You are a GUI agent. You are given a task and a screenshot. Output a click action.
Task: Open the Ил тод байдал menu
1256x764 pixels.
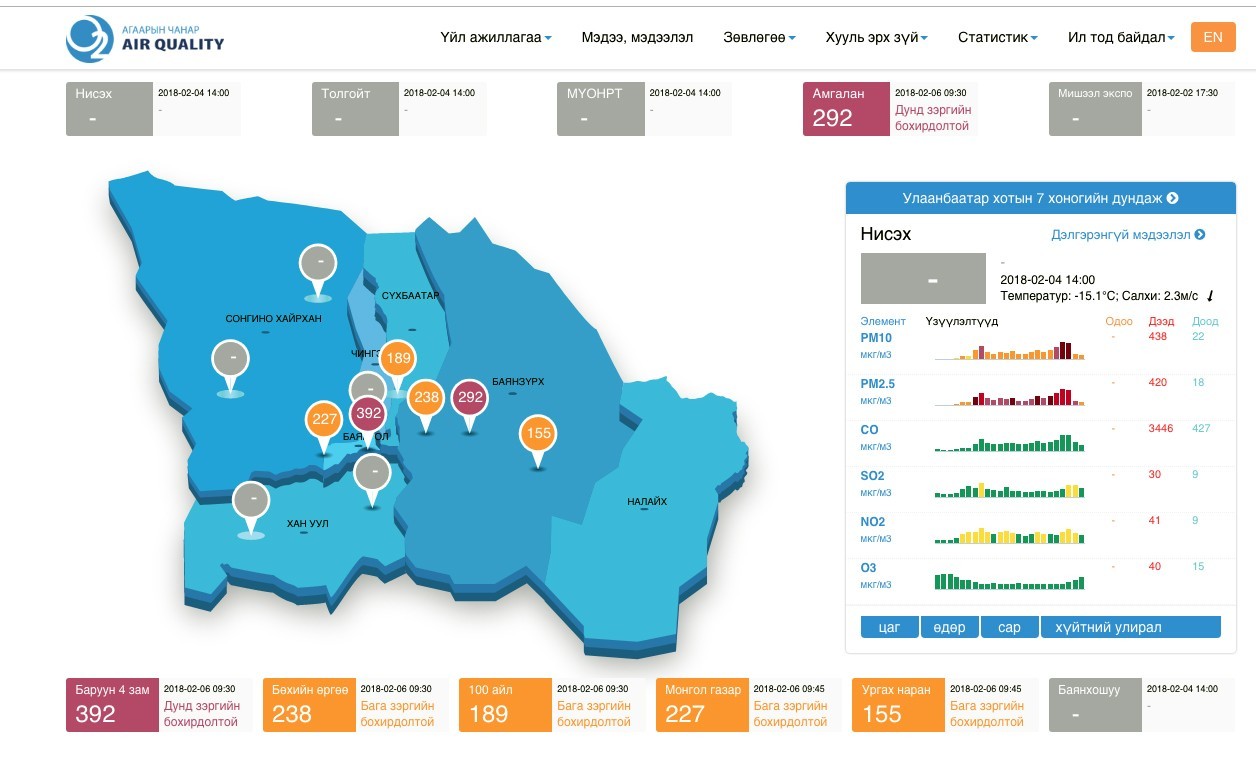1121,38
